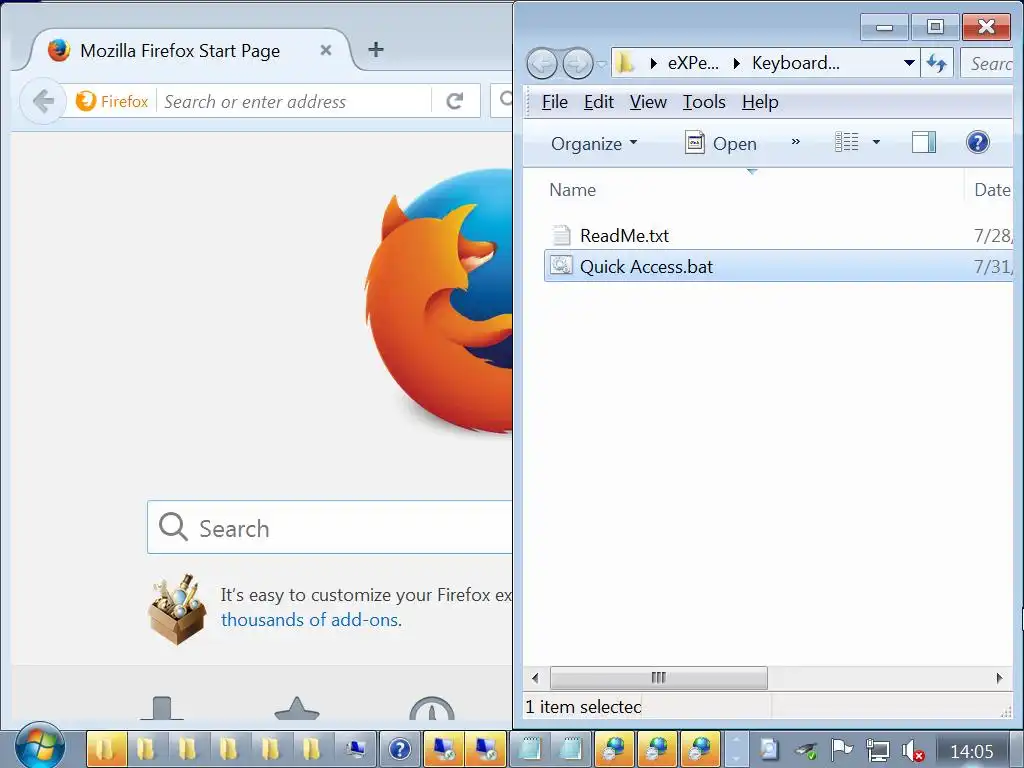This screenshot has width=1024, height=768.
Task: Click the horizontal scrollbar thumb in Explorer
Action: [658, 678]
